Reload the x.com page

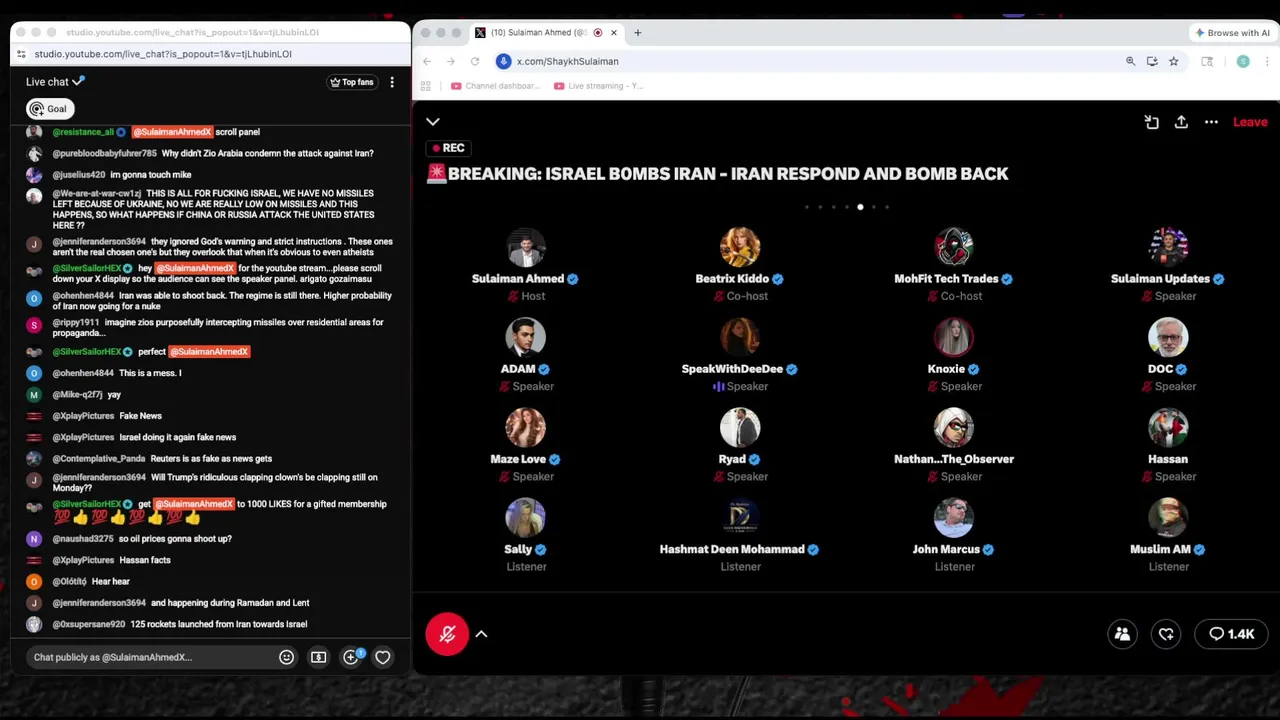click(475, 61)
